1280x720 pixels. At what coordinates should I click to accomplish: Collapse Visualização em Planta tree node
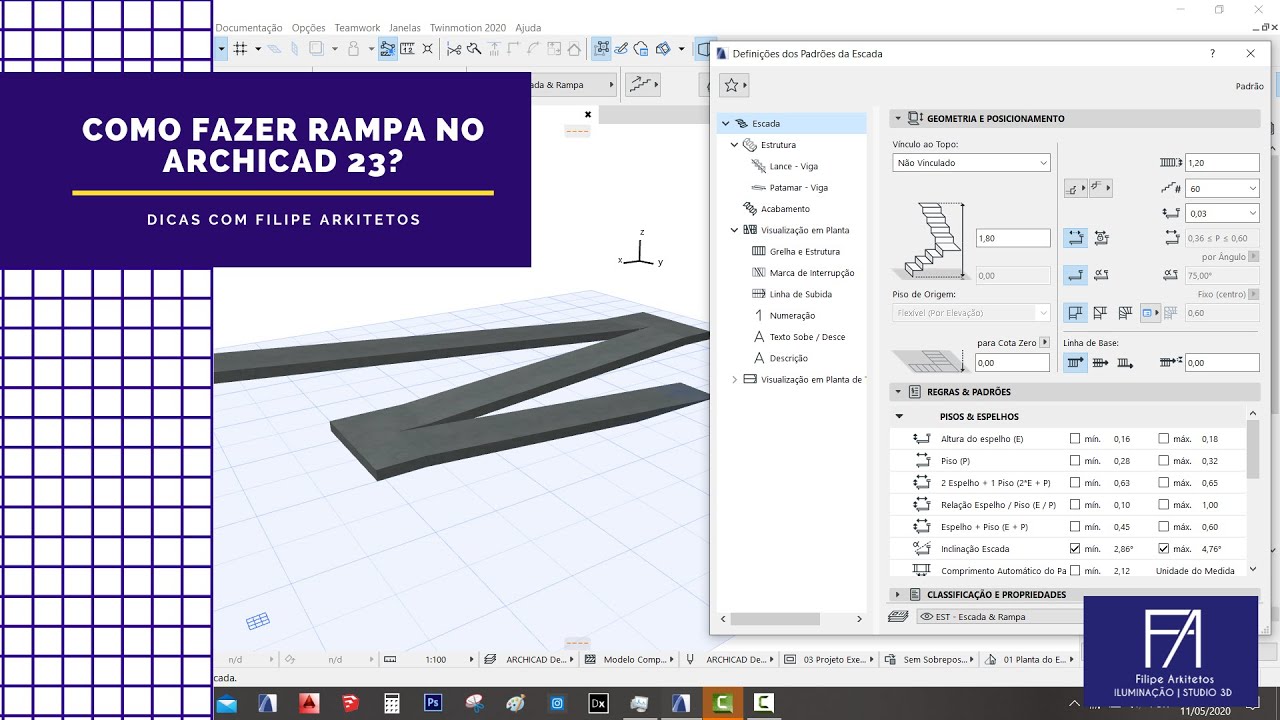(735, 230)
